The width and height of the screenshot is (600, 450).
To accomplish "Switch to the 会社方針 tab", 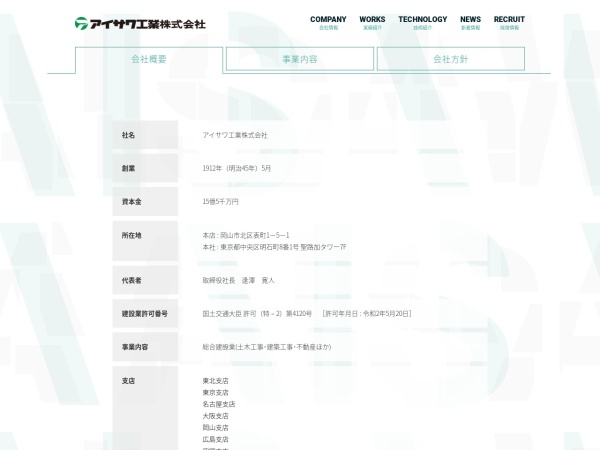I will (450, 59).
